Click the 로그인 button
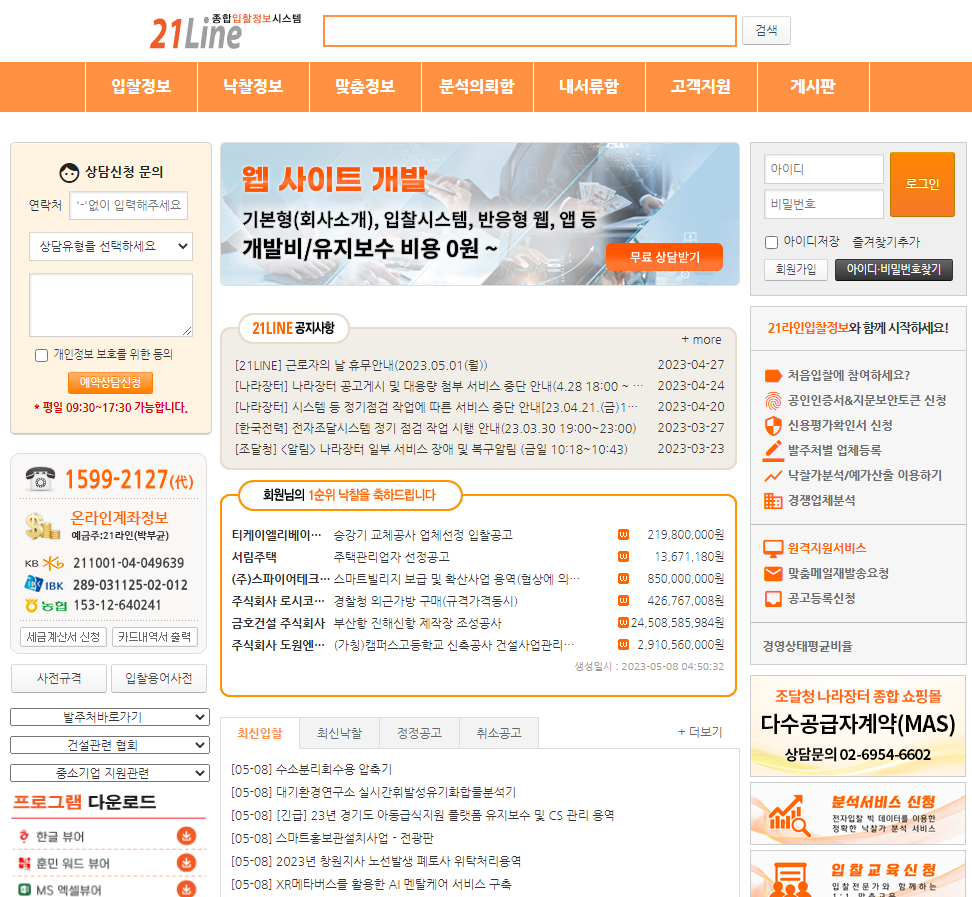The height and width of the screenshot is (897, 972). click(x=921, y=185)
